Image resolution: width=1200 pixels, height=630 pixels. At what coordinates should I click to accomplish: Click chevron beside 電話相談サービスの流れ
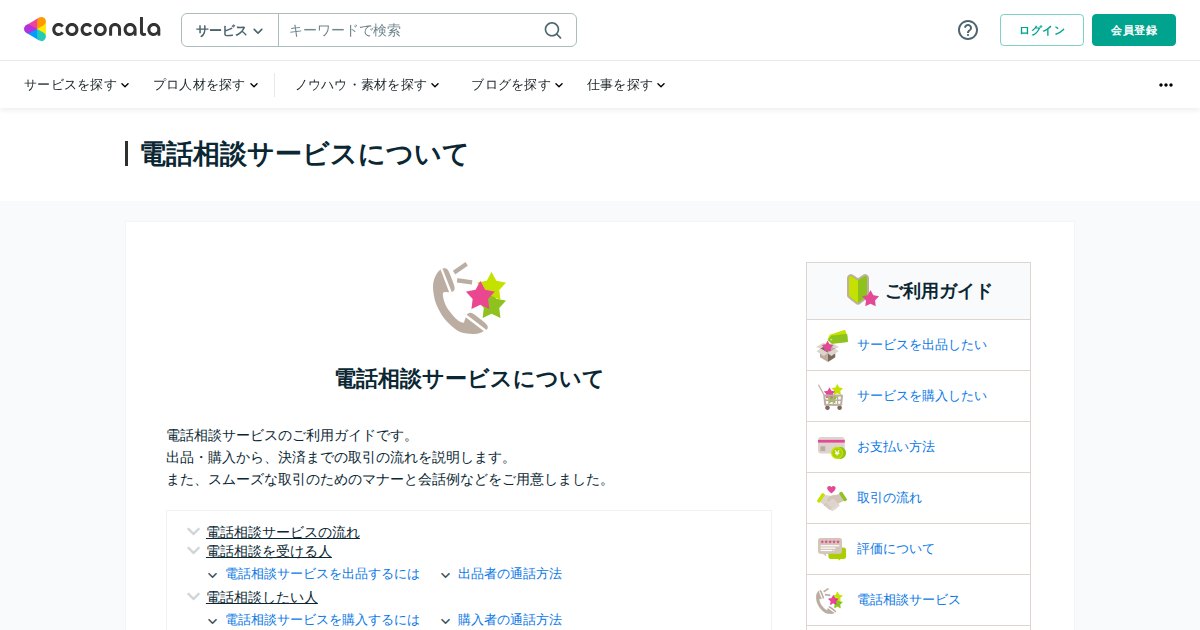click(193, 532)
